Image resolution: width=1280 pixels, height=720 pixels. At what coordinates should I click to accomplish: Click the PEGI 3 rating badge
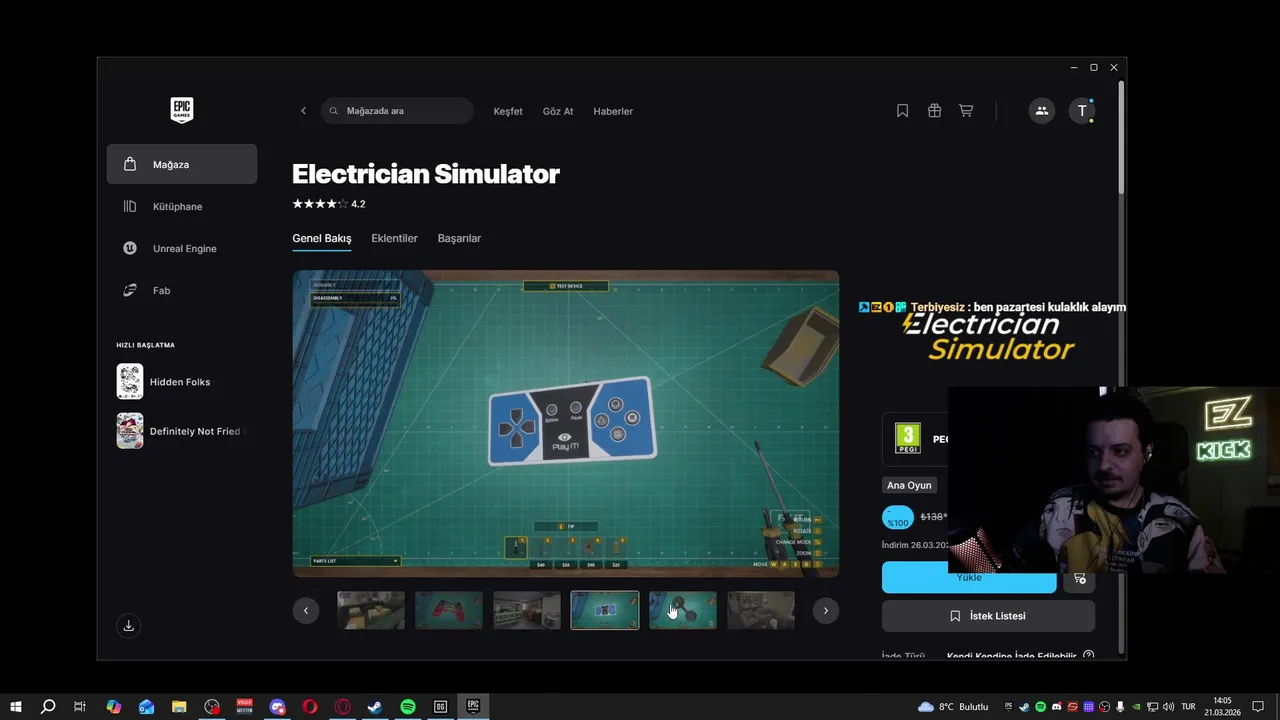907,438
